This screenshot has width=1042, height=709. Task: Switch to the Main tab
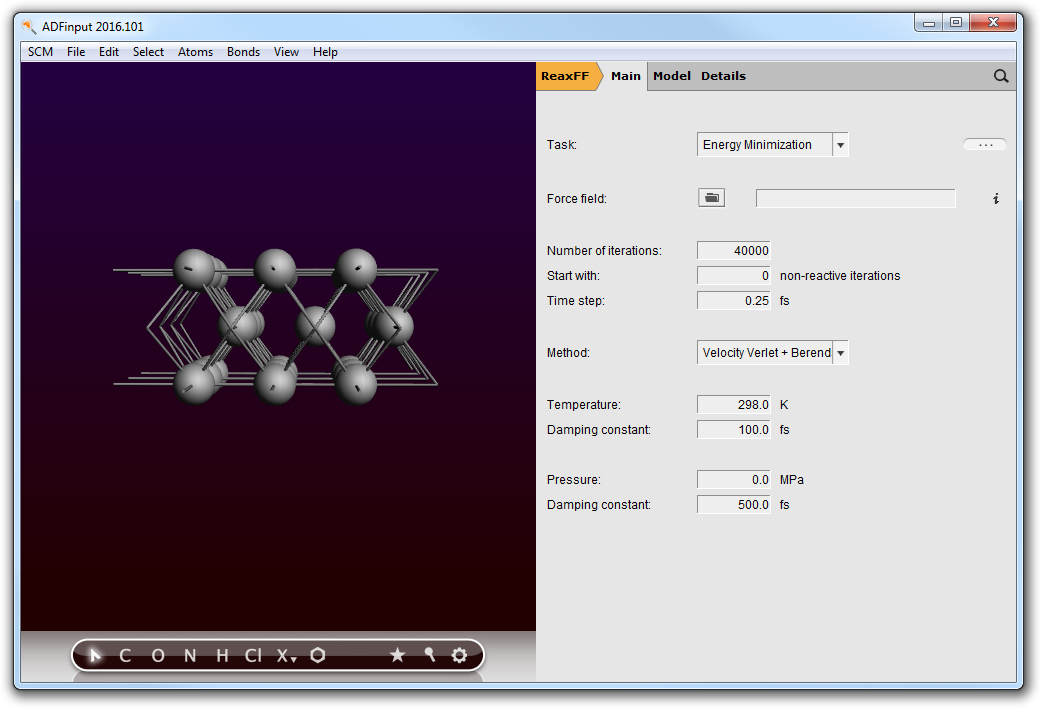tap(626, 76)
